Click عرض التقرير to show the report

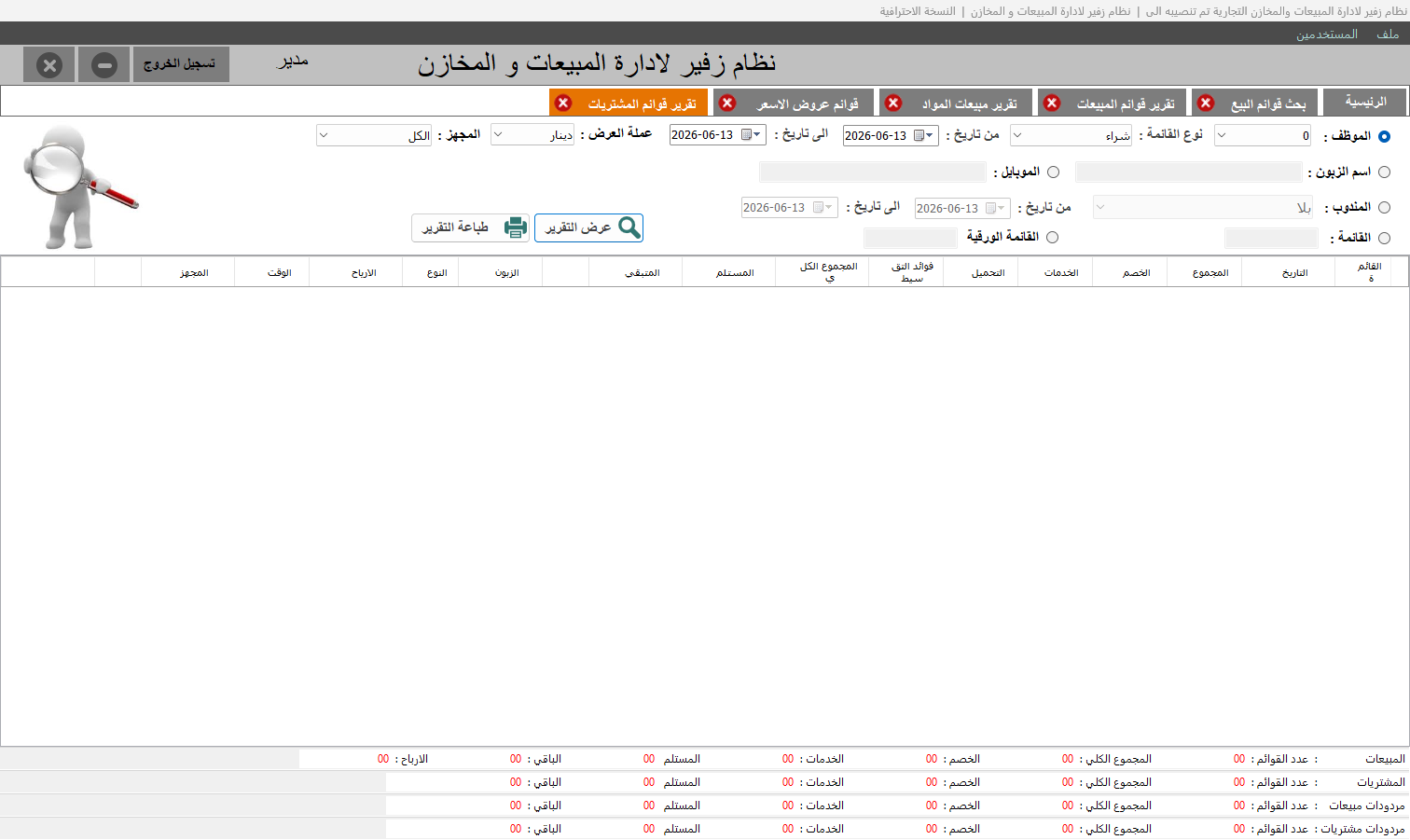(x=588, y=227)
